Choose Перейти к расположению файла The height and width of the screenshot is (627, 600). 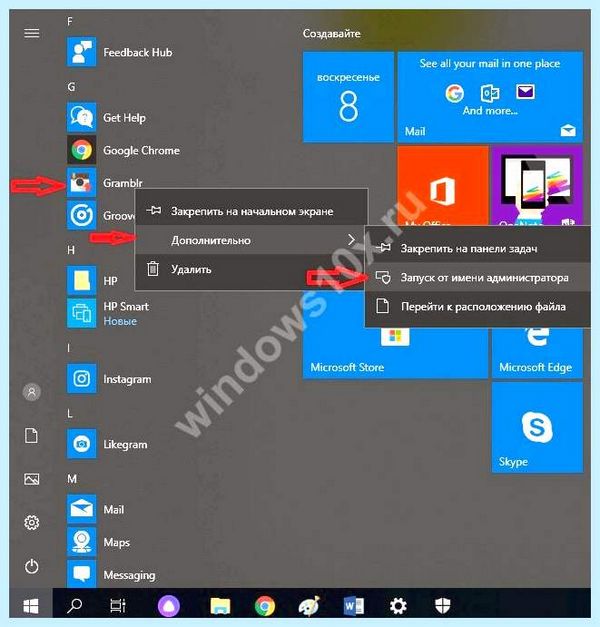pyautogui.click(x=478, y=307)
